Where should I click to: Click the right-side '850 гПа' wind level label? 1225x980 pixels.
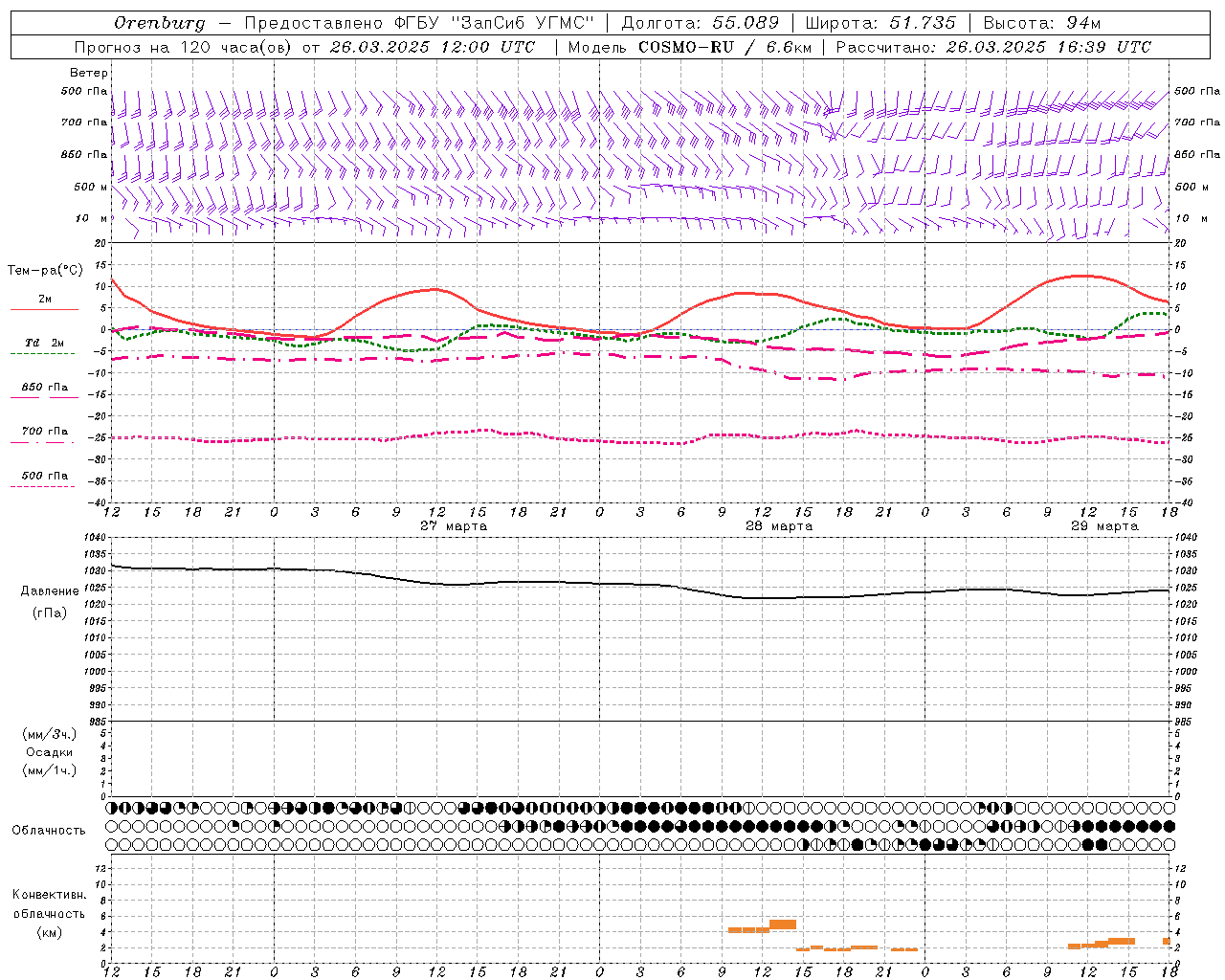click(1197, 154)
